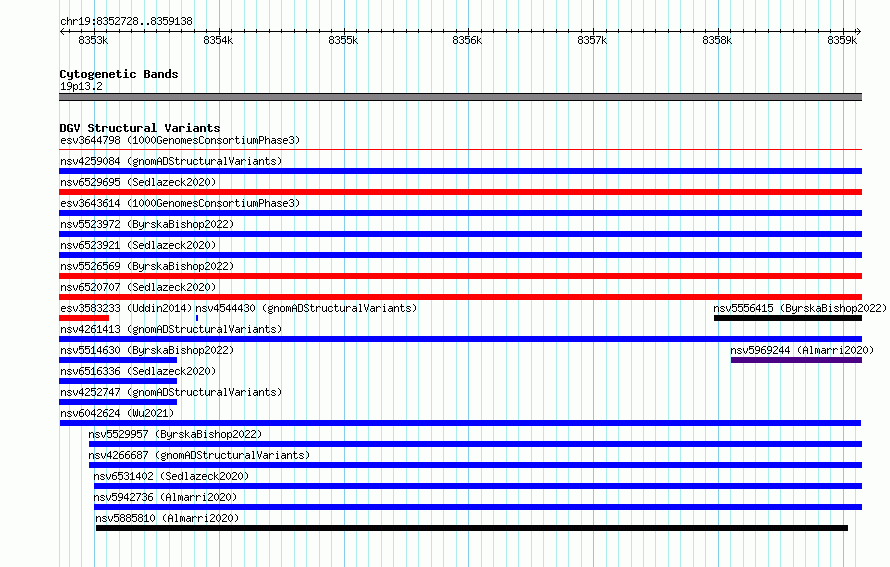Click the blue bar for nsv5942736

coord(478,507)
